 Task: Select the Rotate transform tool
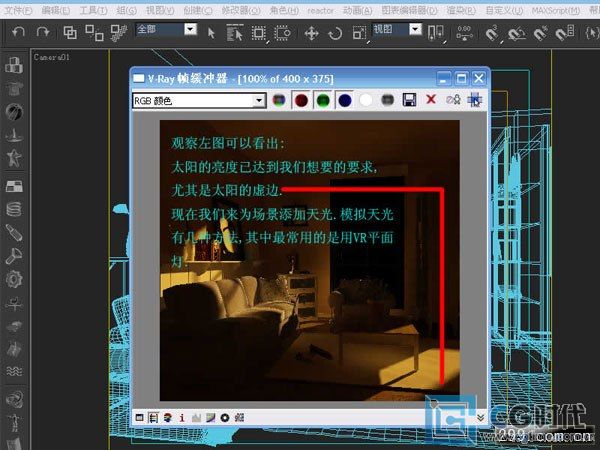[335, 32]
